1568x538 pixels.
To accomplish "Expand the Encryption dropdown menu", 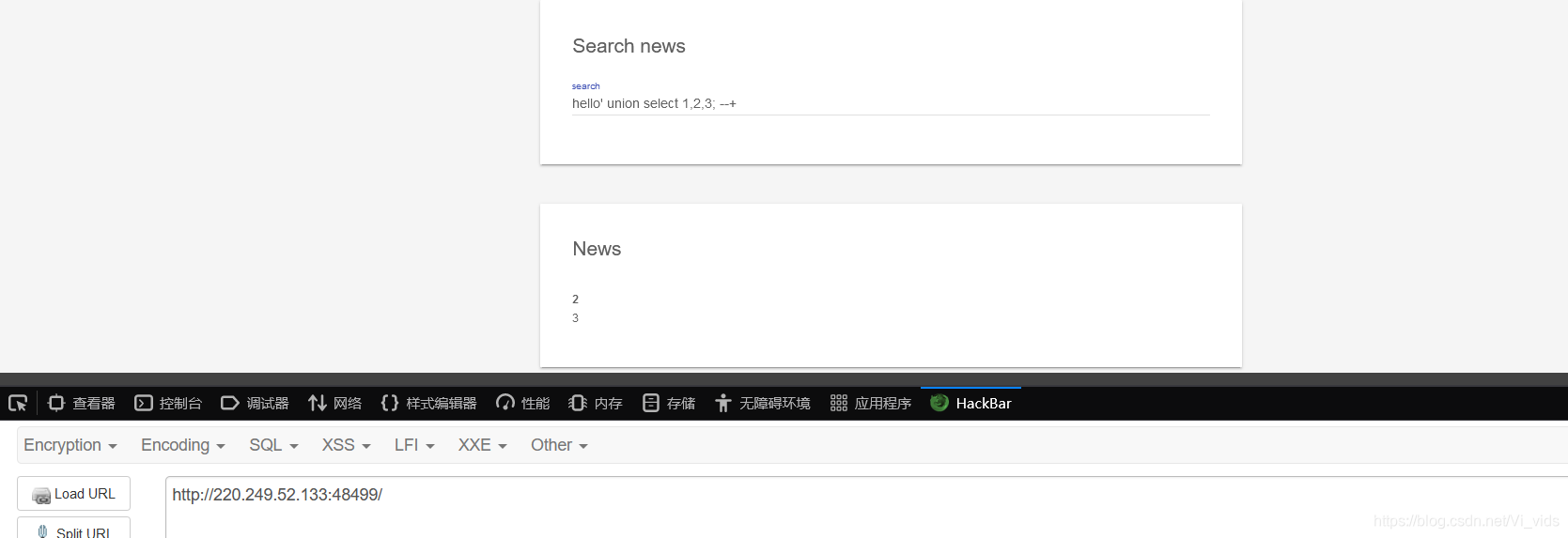I will pos(70,445).
